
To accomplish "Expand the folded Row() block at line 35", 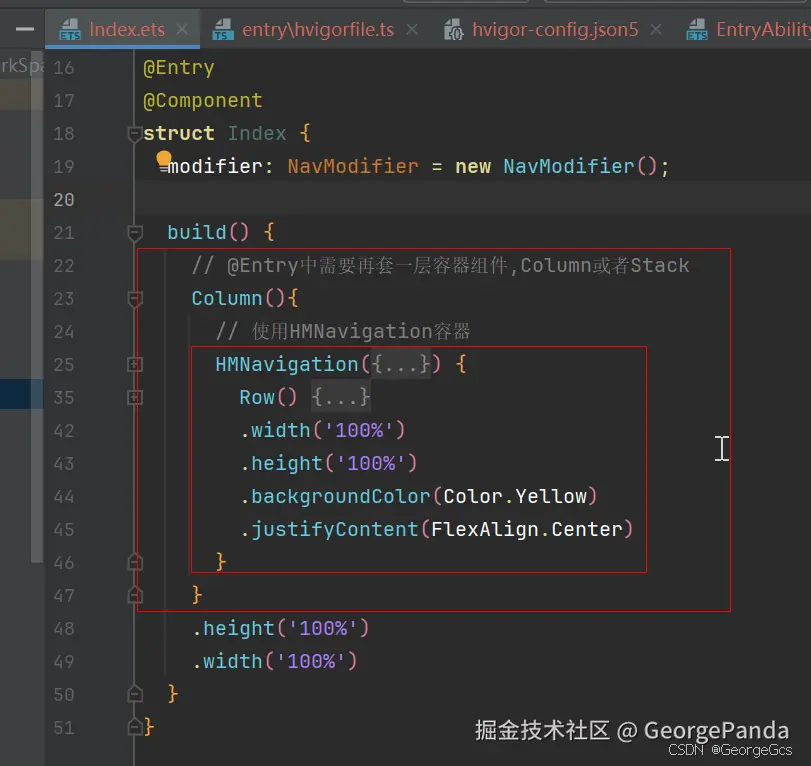I will 134,398.
